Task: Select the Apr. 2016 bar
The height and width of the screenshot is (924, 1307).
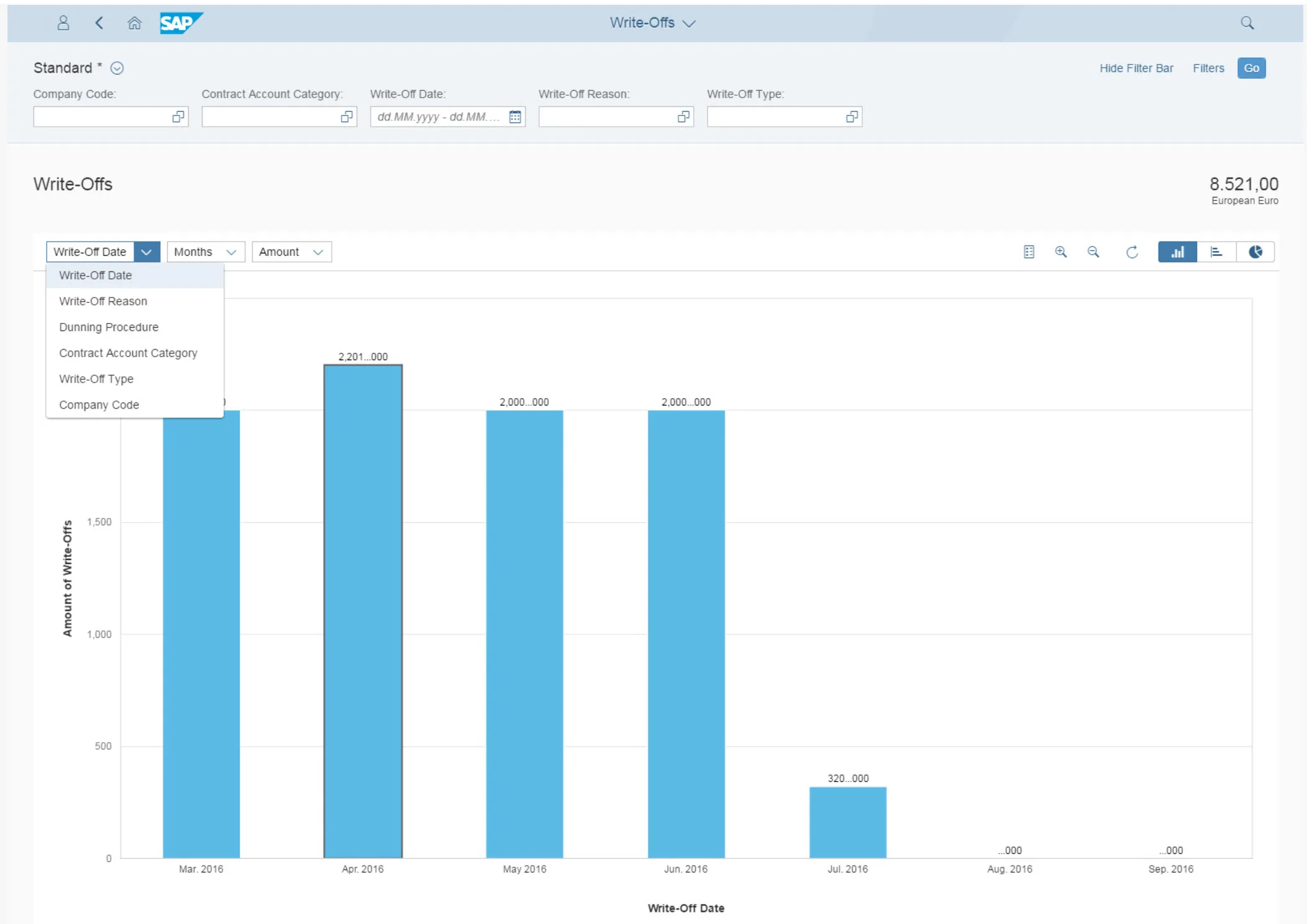Action: tap(363, 612)
